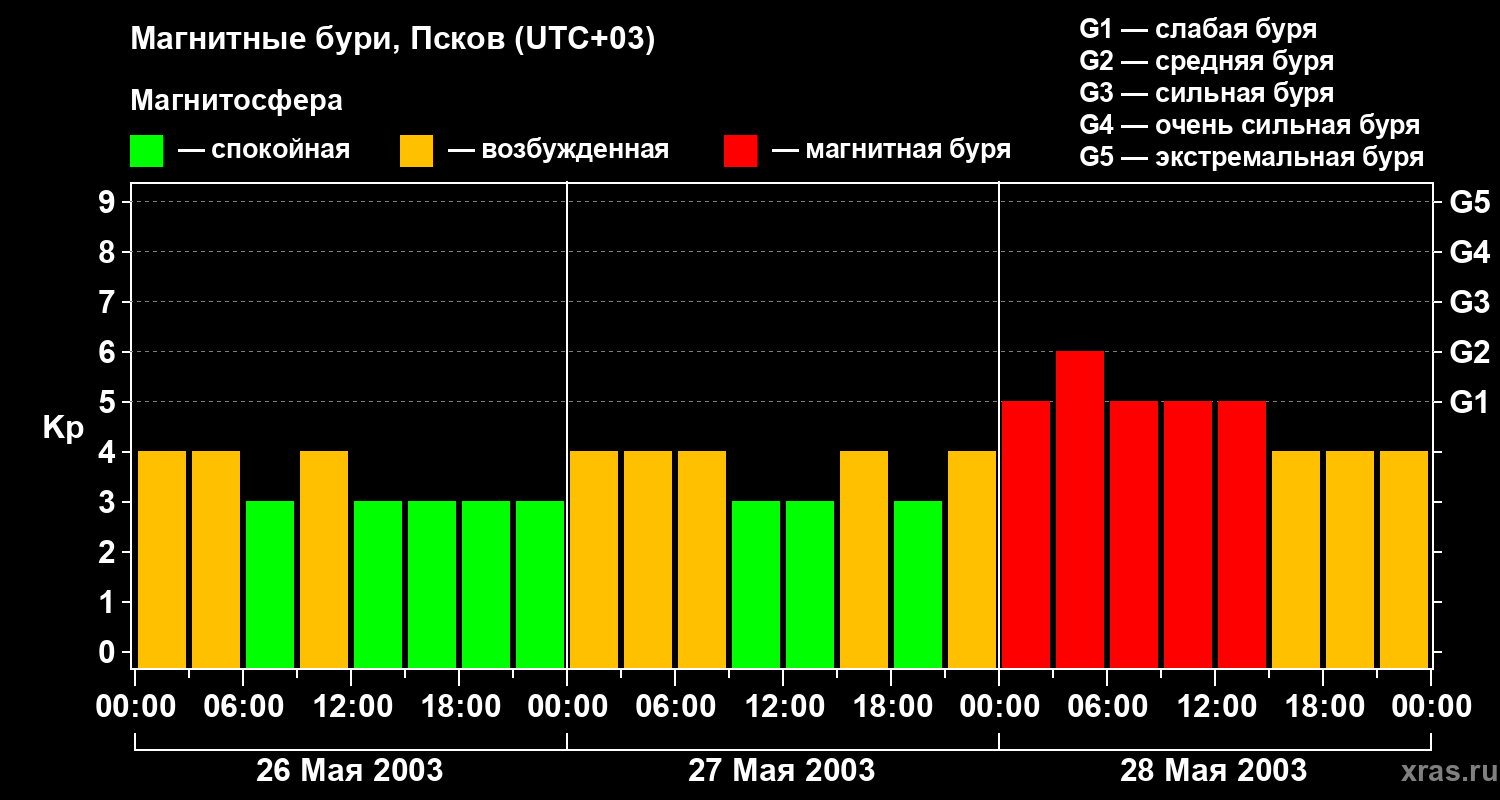Select the 27 Мая green bar for 18:00–21:00
Viewport: 1500px width, 800px height.
918,585
